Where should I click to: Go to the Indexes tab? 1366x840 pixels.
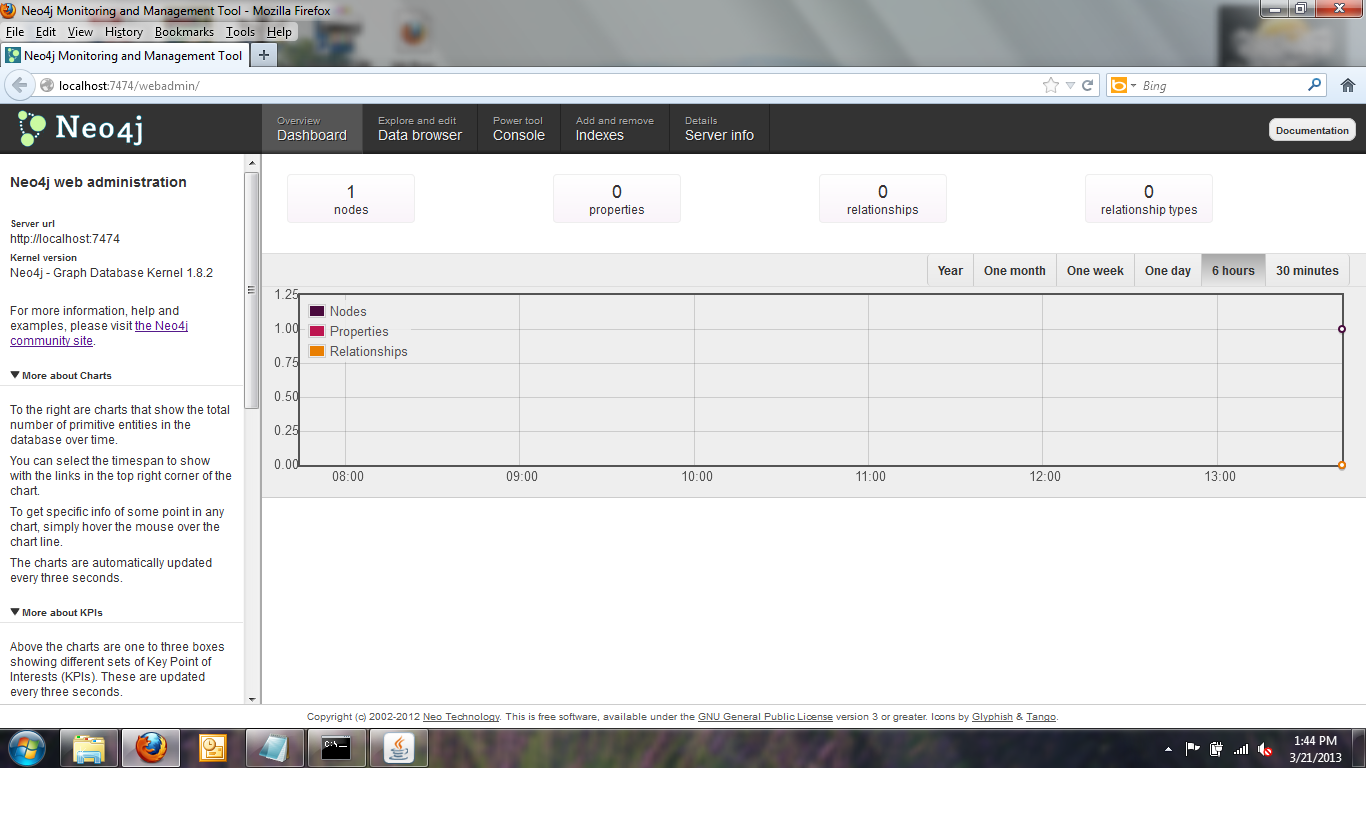(615, 128)
